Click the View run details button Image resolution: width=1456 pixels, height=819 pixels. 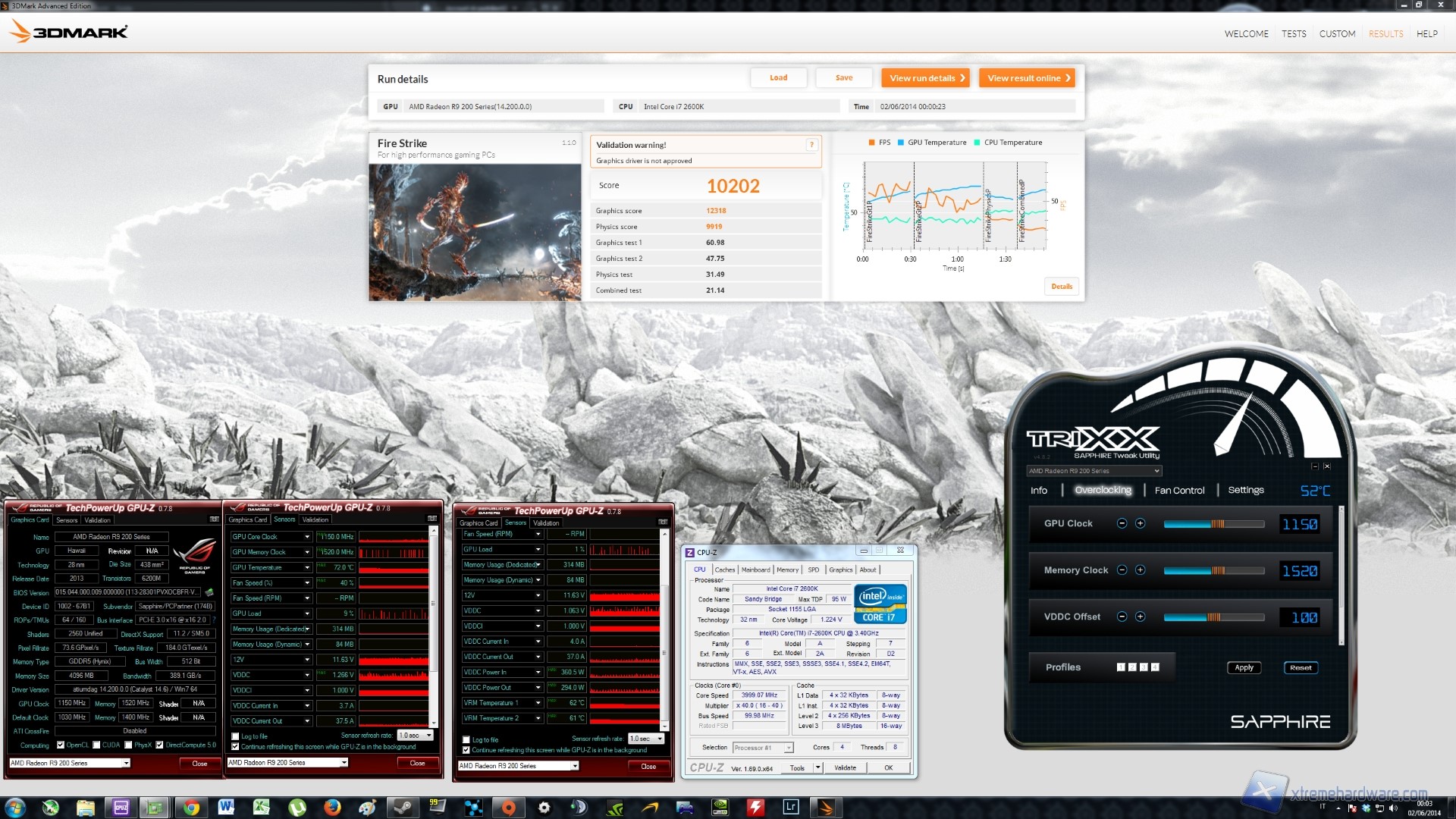[926, 78]
